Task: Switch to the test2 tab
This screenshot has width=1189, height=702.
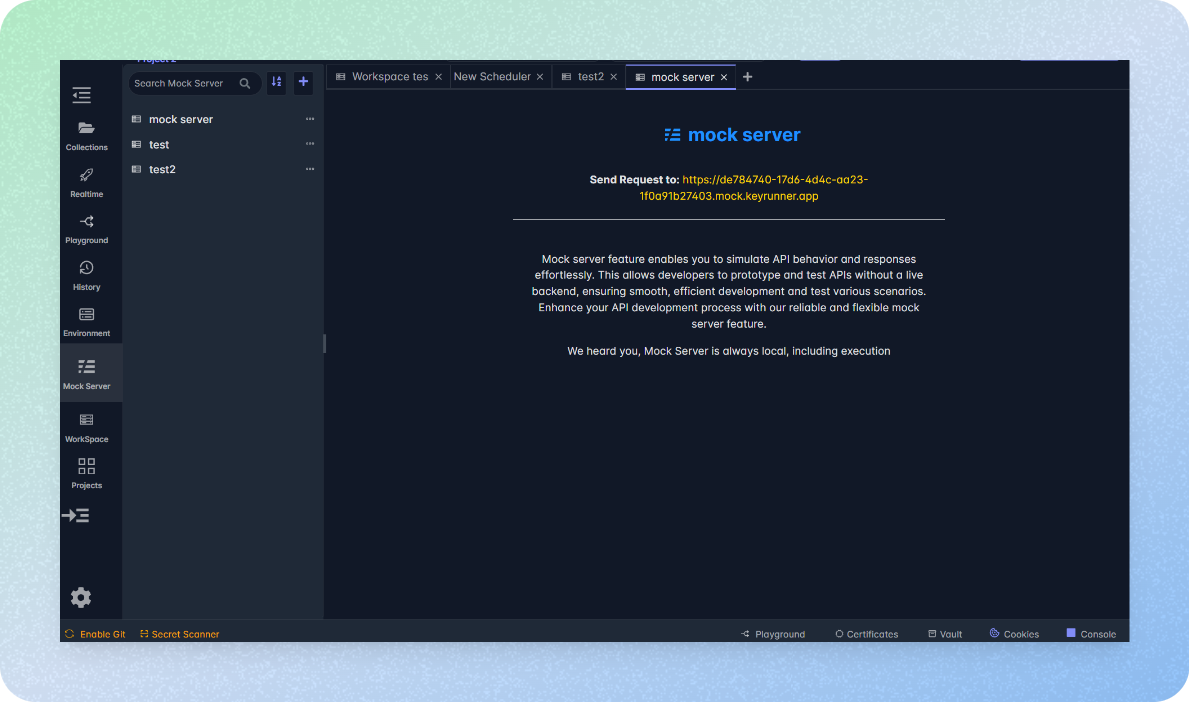Action: click(x=588, y=76)
